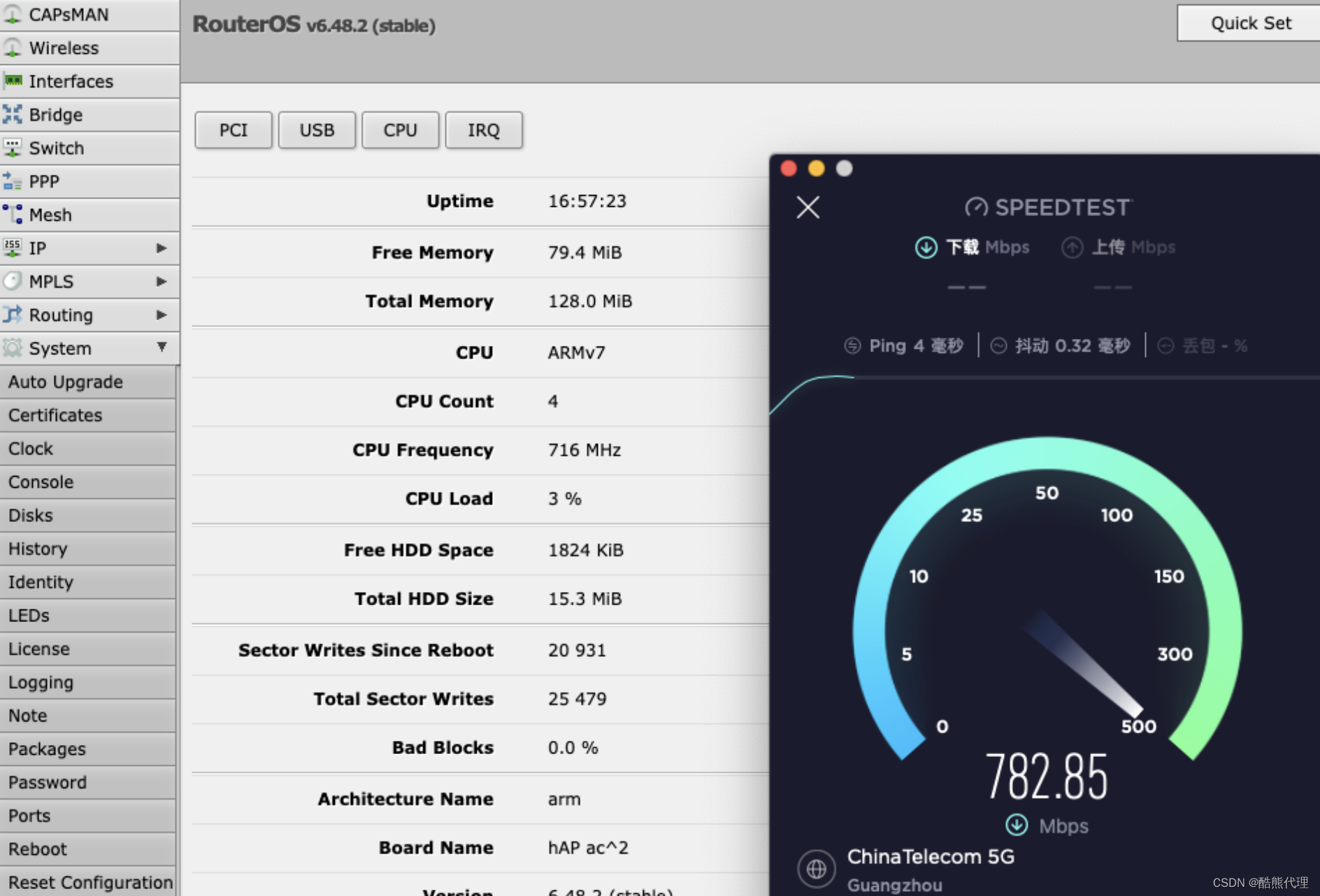Collapse the System menu arrow
1320x896 pixels.
[162, 347]
